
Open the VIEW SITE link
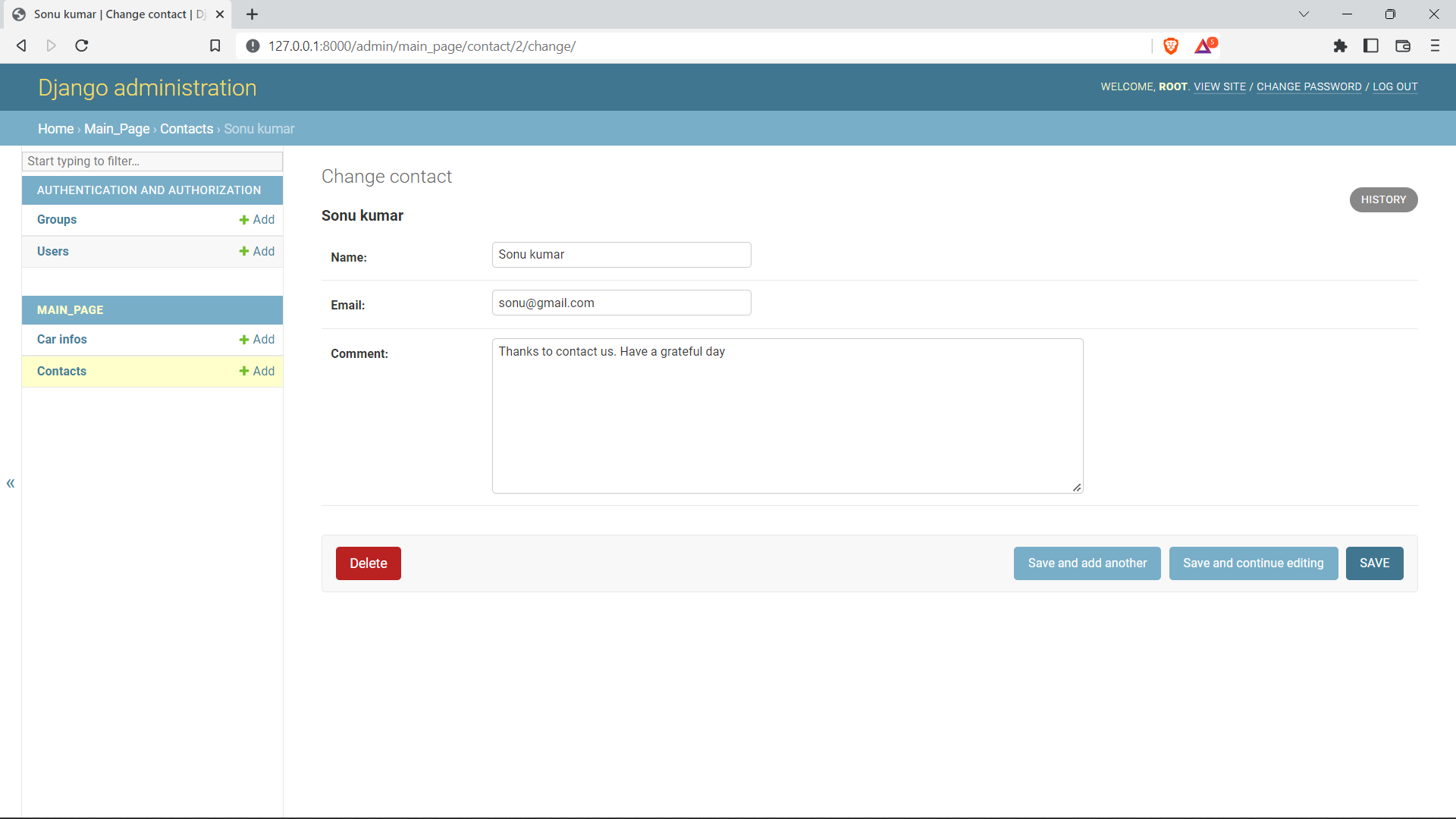tap(1219, 86)
